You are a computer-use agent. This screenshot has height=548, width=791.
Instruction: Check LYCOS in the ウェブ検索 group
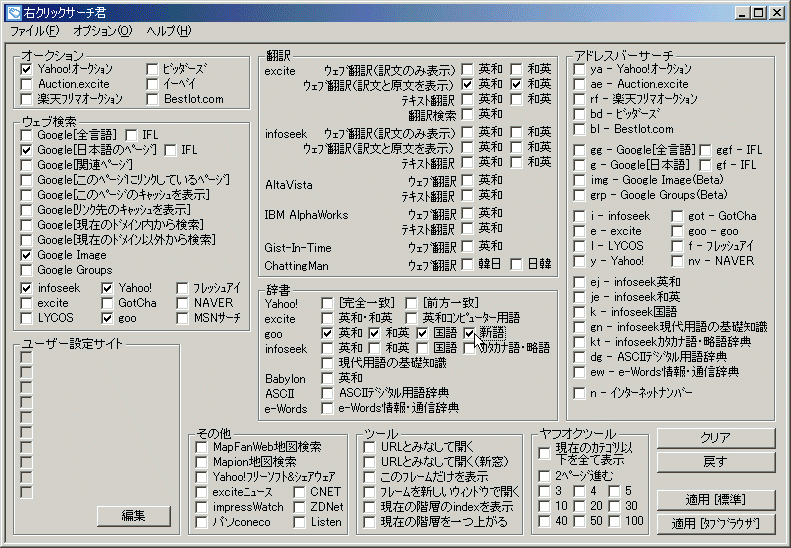pyautogui.click(x=26, y=318)
